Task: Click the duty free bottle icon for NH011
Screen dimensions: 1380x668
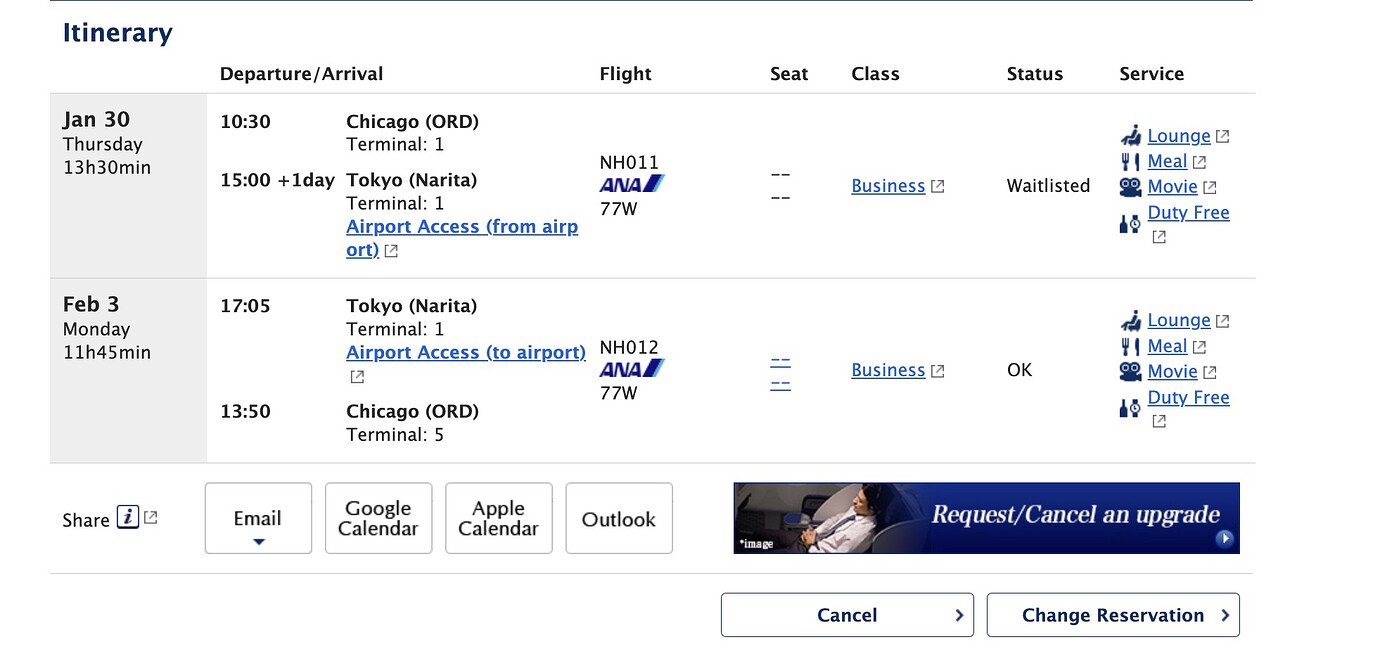Action: 1130,224
